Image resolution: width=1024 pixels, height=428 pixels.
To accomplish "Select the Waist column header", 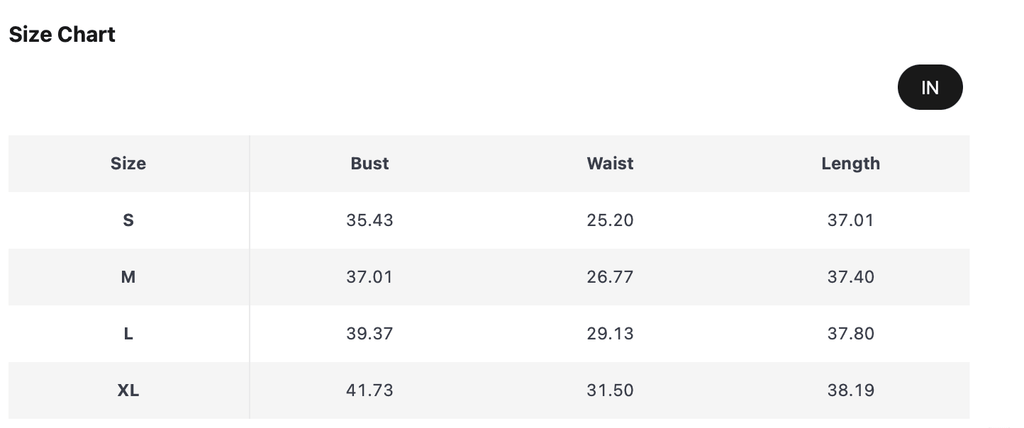I will 610,163.
